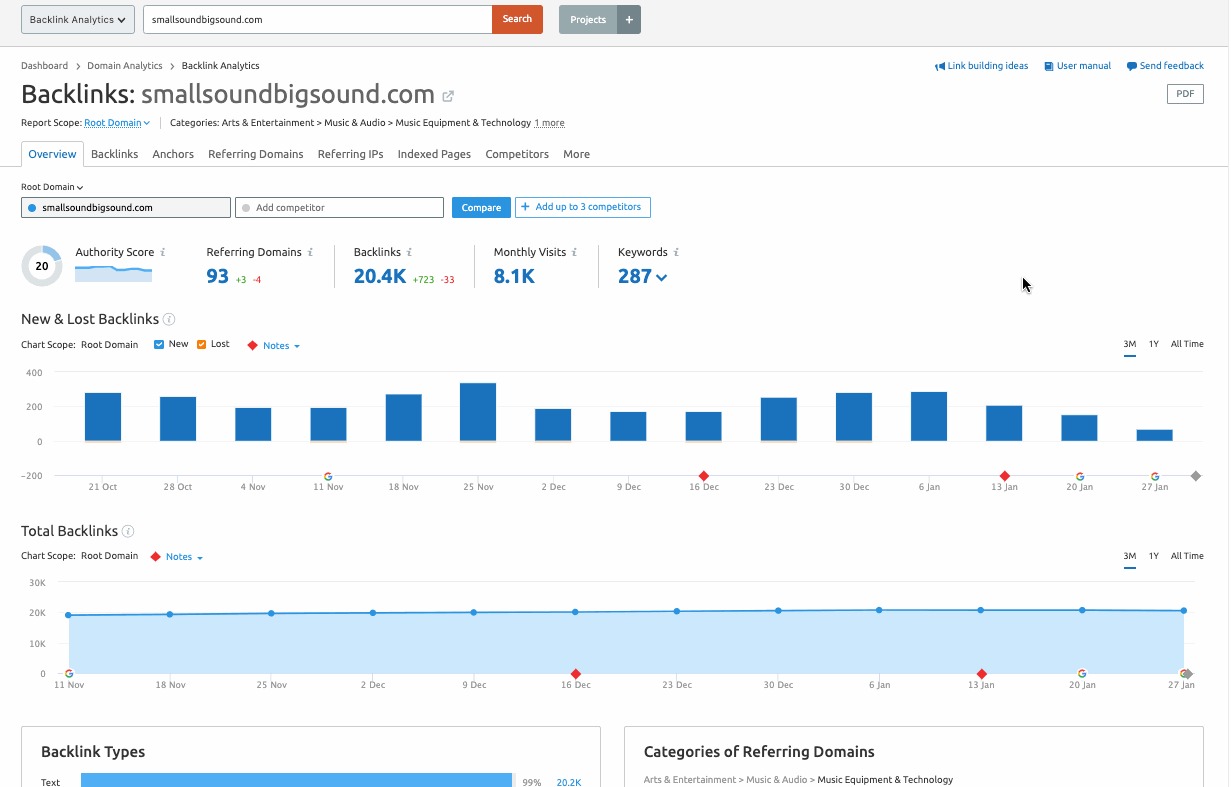
Task: Switch to the Backlinks tab
Action: click(114, 155)
